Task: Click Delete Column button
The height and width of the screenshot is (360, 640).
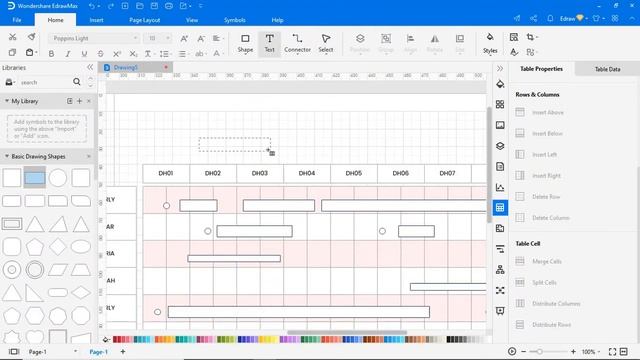Action: point(542,218)
